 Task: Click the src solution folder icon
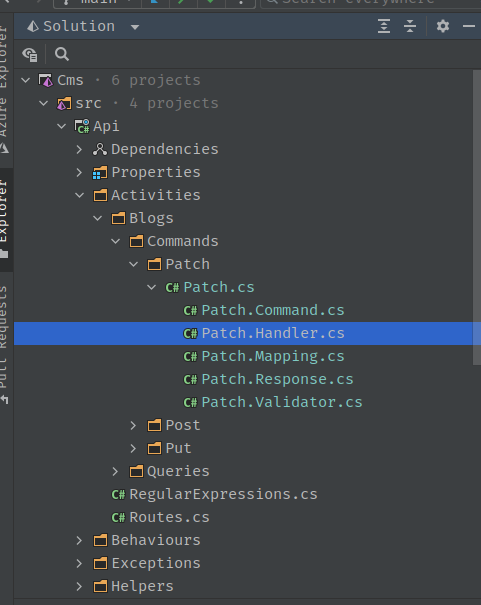[64, 103]
